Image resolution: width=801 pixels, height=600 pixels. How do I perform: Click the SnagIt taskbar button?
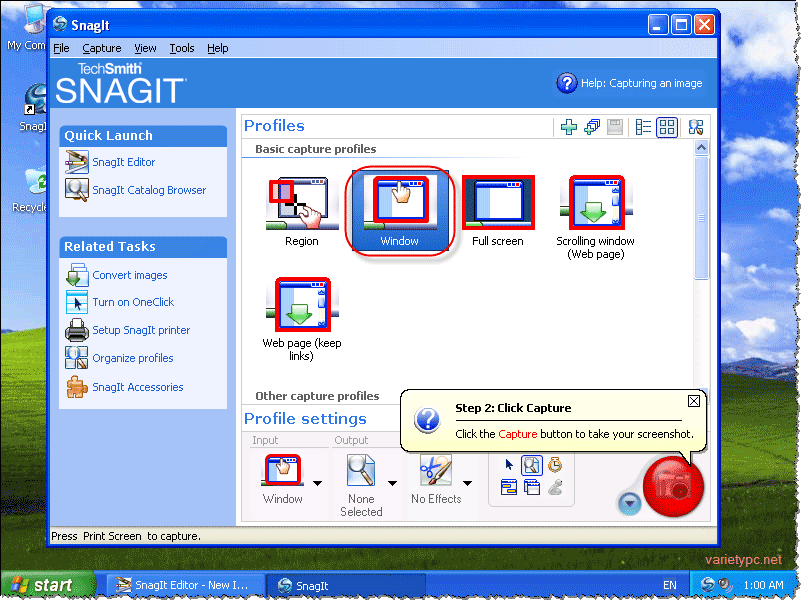345,585
